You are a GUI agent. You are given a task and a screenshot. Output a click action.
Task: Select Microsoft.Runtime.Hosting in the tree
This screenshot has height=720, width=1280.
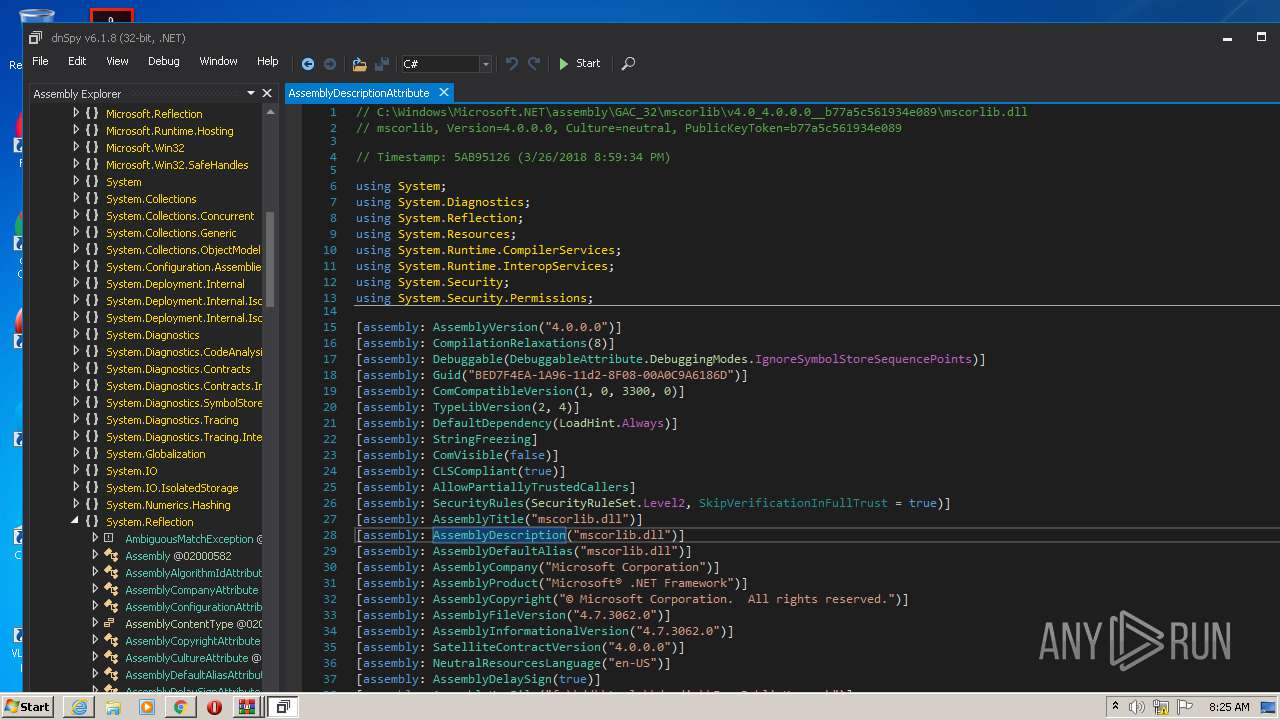170,131
